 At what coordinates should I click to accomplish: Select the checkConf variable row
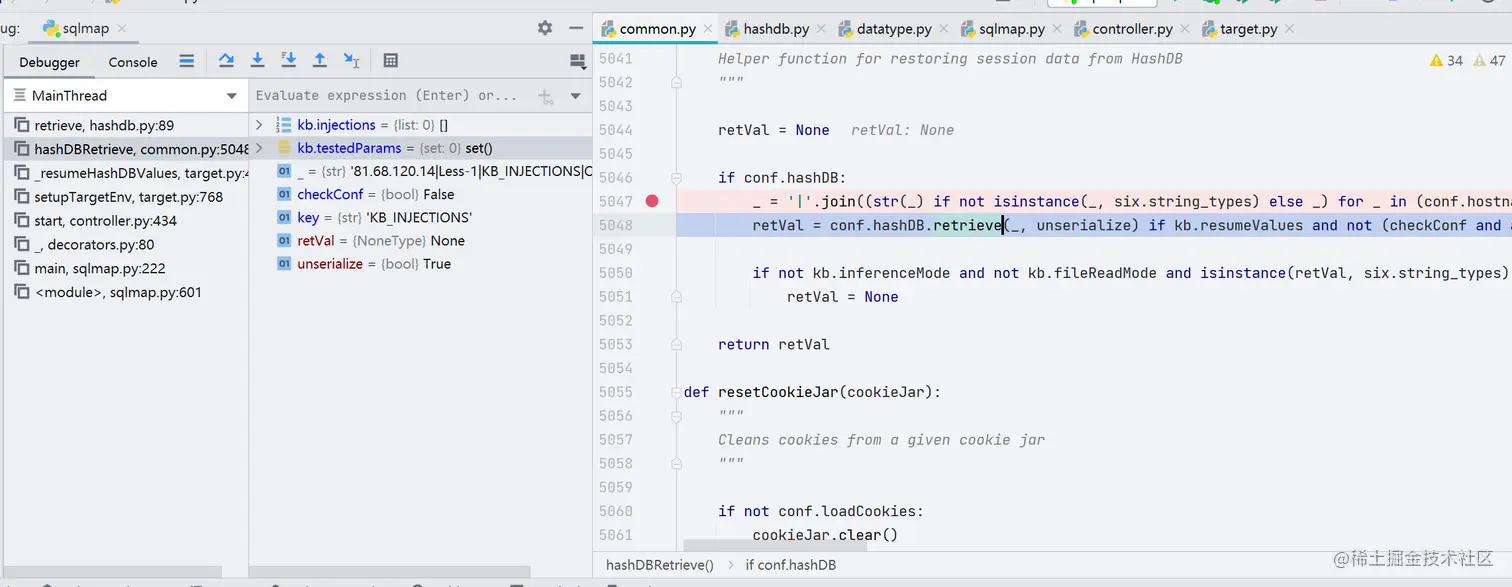point(420,194)
